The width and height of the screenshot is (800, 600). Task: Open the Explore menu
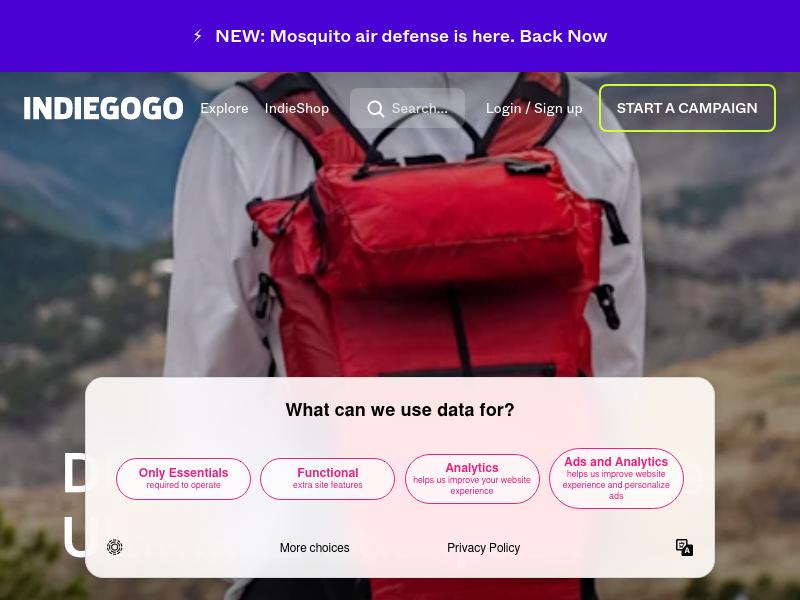[x=224, y=109]
